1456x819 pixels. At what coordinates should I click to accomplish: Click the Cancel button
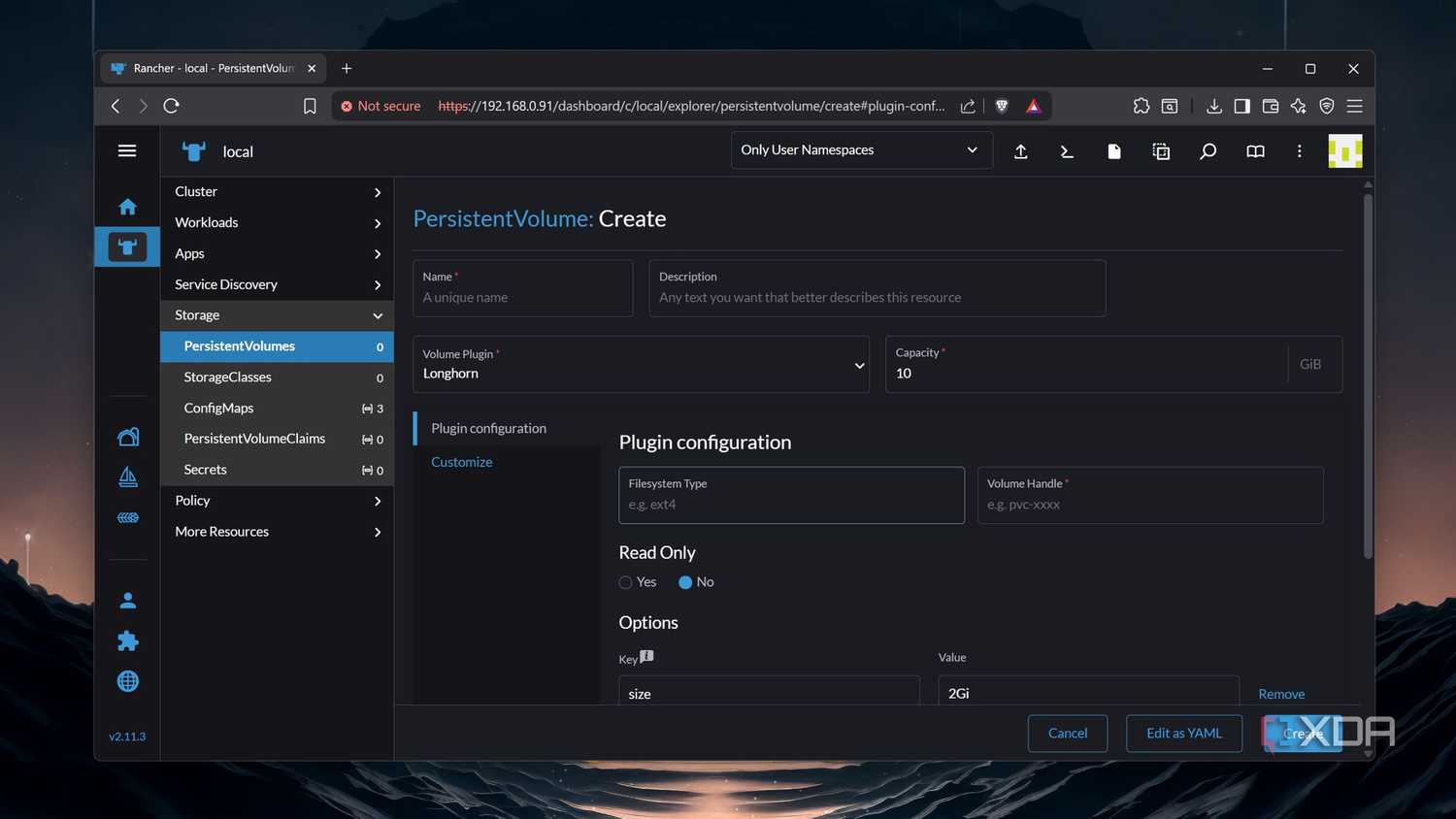coord(1068,733)
